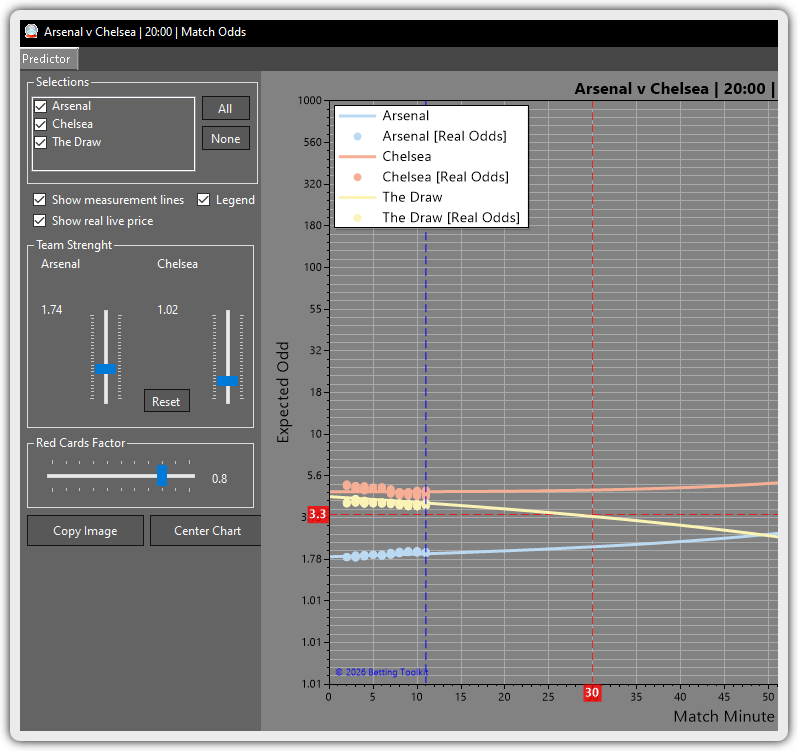
Task: Click the Arsenal [Real Odds] dot in legend
Action: pyautogui.click(x=357, y=136)
